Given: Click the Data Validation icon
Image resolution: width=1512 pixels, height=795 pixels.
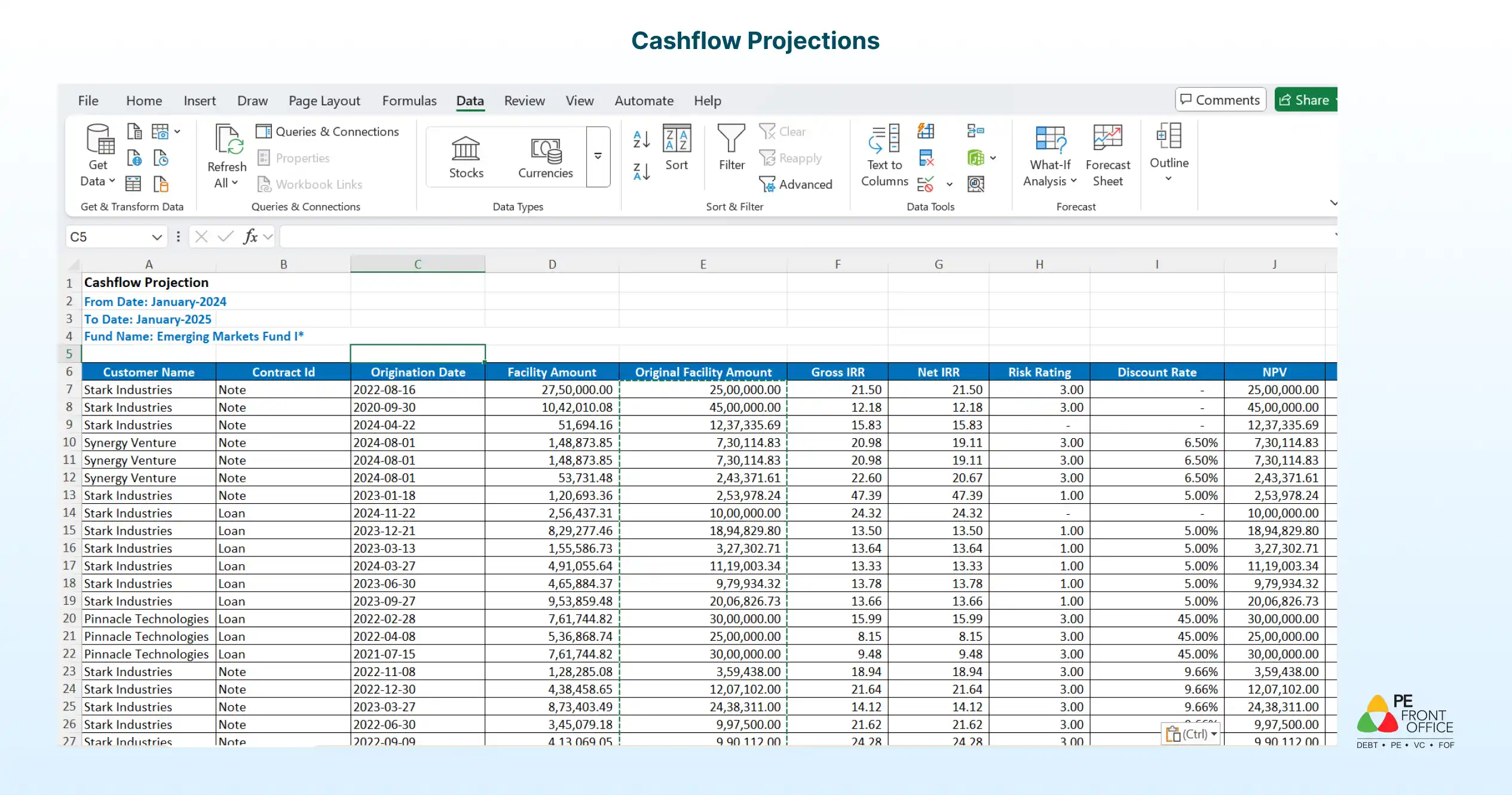Looking at the screenshot, I should click(x=926, y=184).
